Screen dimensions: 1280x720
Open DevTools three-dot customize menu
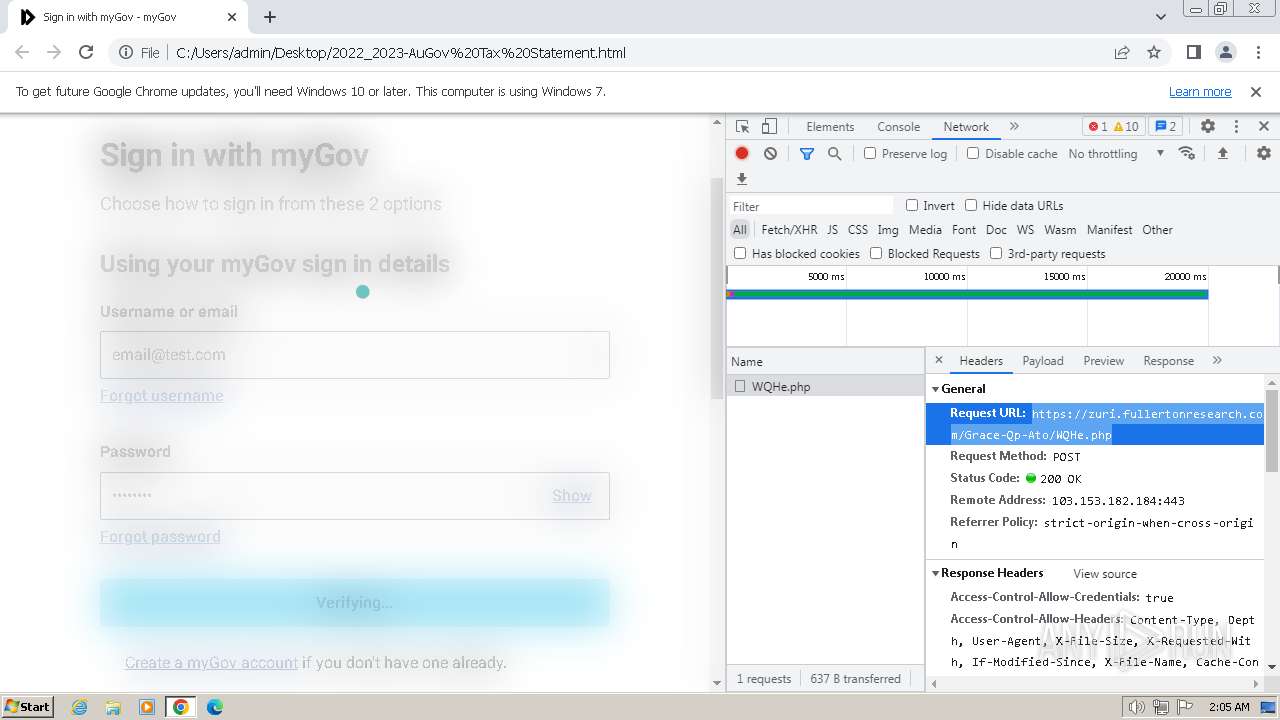click(1236, 127)
